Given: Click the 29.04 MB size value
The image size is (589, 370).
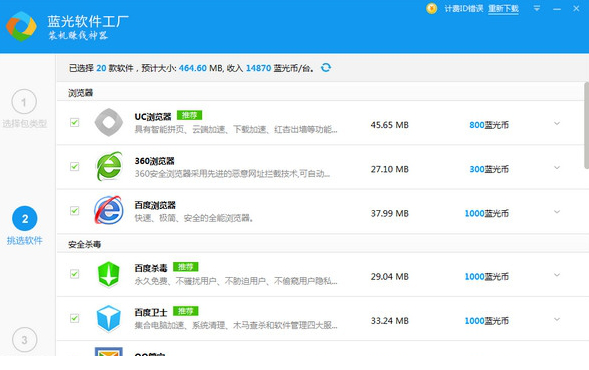Looking at the screenshot, I should click(x=390, y=276).
